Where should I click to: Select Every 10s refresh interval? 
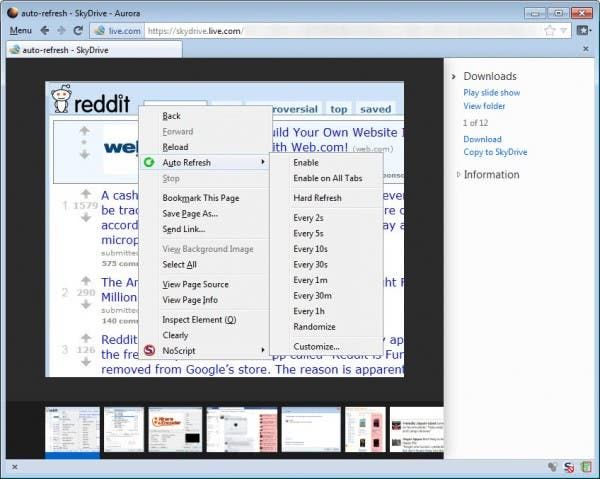310,249
